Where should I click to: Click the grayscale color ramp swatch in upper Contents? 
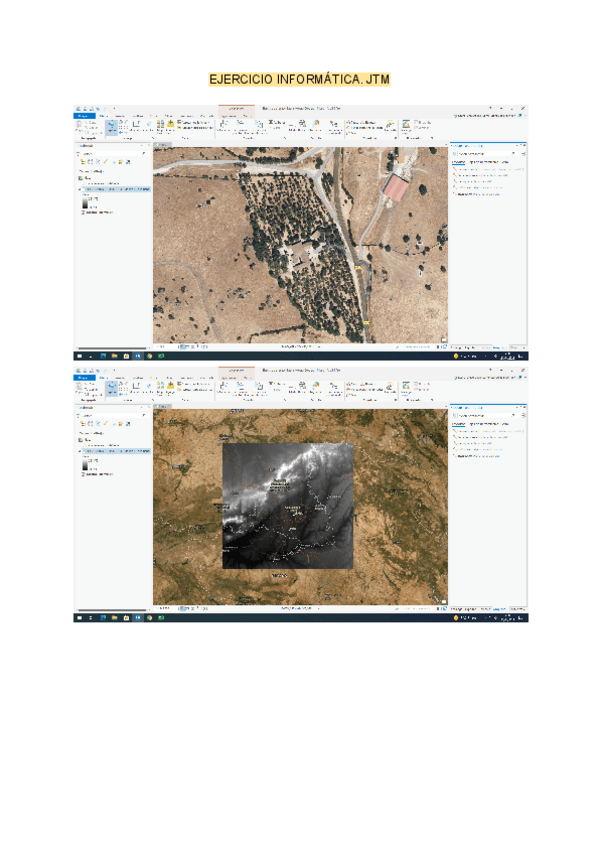(85, 200)
